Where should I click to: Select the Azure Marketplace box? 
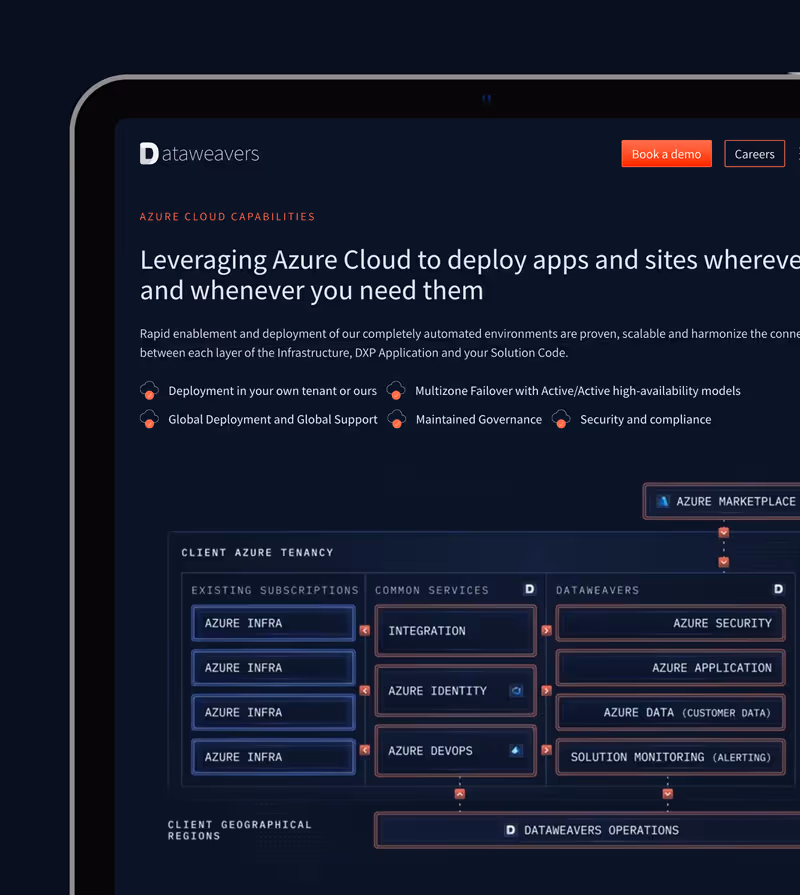tap(722, 501)
